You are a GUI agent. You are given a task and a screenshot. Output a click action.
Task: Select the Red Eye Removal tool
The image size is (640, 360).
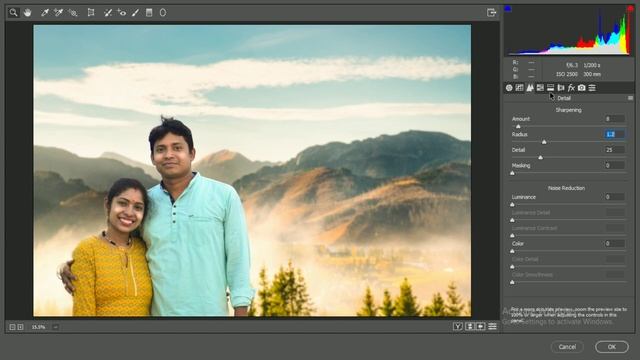pyautogui.click(x=122, y=13)
